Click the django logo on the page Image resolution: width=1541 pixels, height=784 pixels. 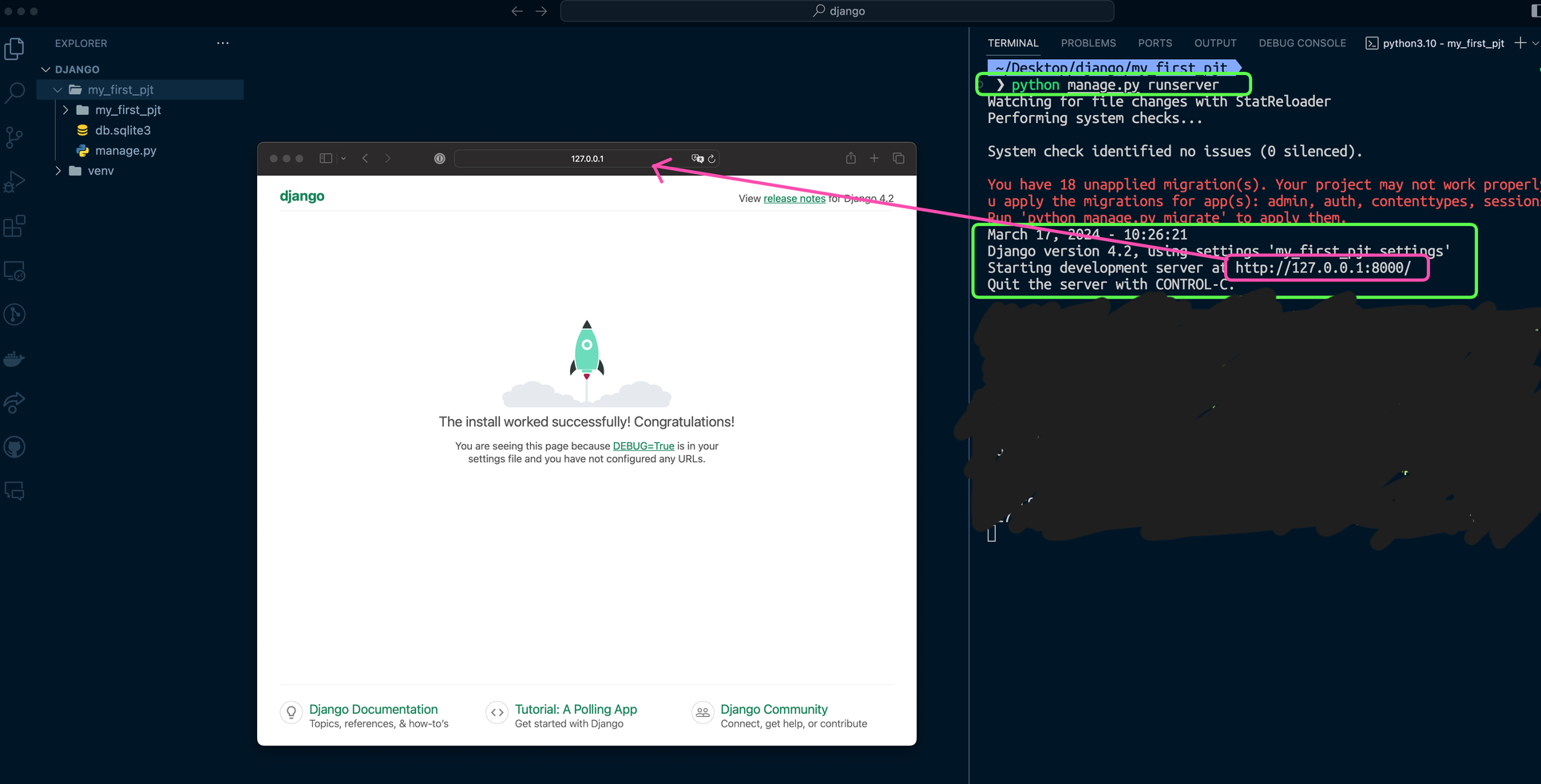pyautogui.click(x=302, y=196)
